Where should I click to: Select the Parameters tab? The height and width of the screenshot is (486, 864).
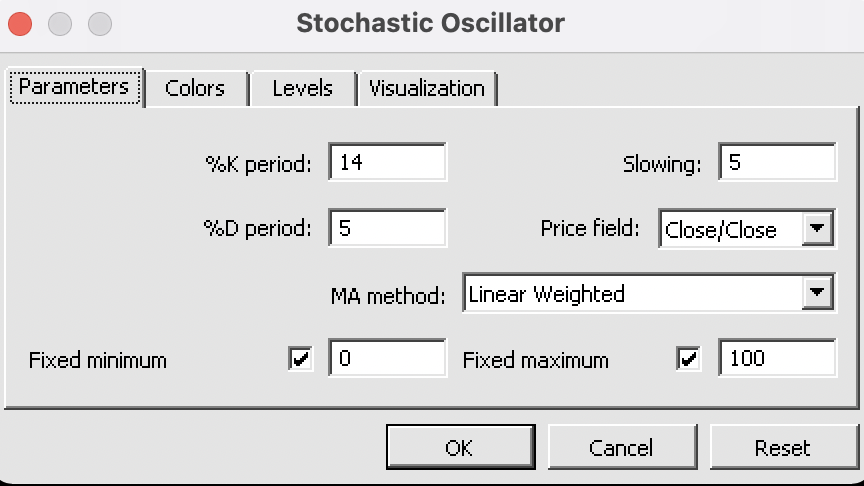(74, 87)
